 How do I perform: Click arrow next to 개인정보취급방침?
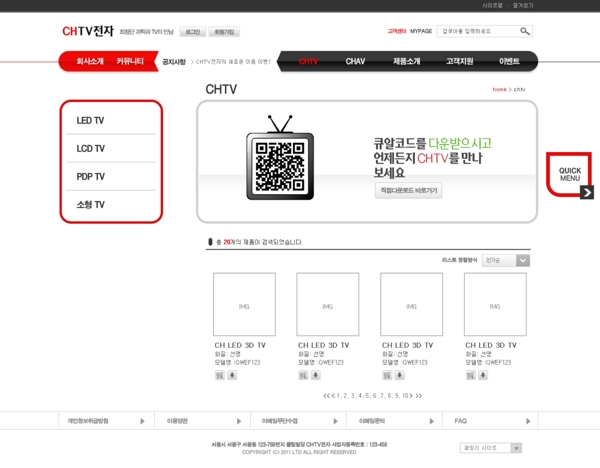[x=142, y=421]
